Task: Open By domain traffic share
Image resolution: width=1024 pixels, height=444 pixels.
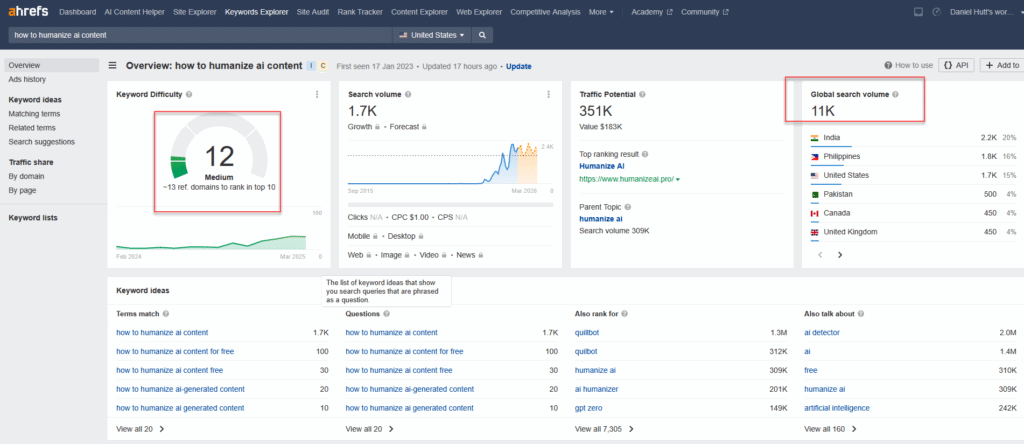Action: (x=26, y=176)
